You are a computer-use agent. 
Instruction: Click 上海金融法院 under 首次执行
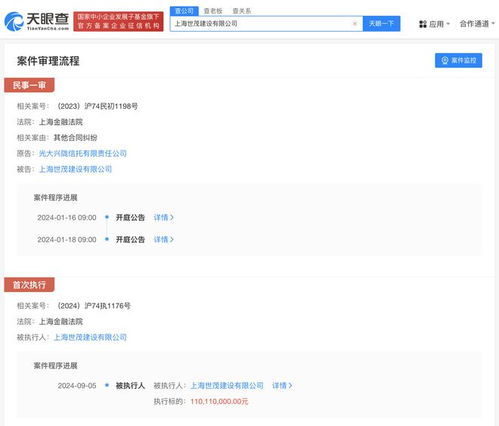tap(61, 322)
